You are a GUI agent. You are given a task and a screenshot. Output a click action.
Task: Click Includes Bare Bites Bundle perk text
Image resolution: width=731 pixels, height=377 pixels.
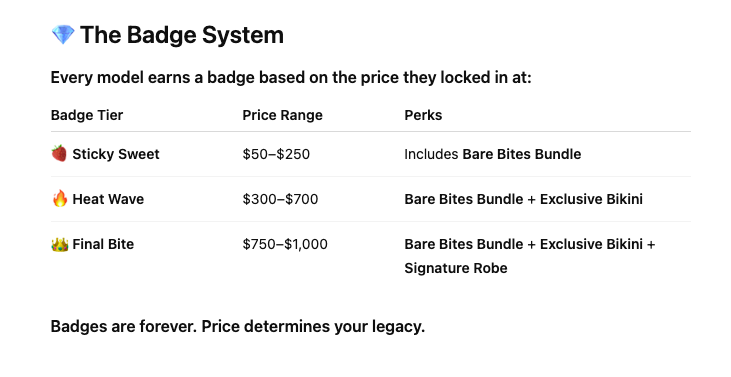pos(493,154)
